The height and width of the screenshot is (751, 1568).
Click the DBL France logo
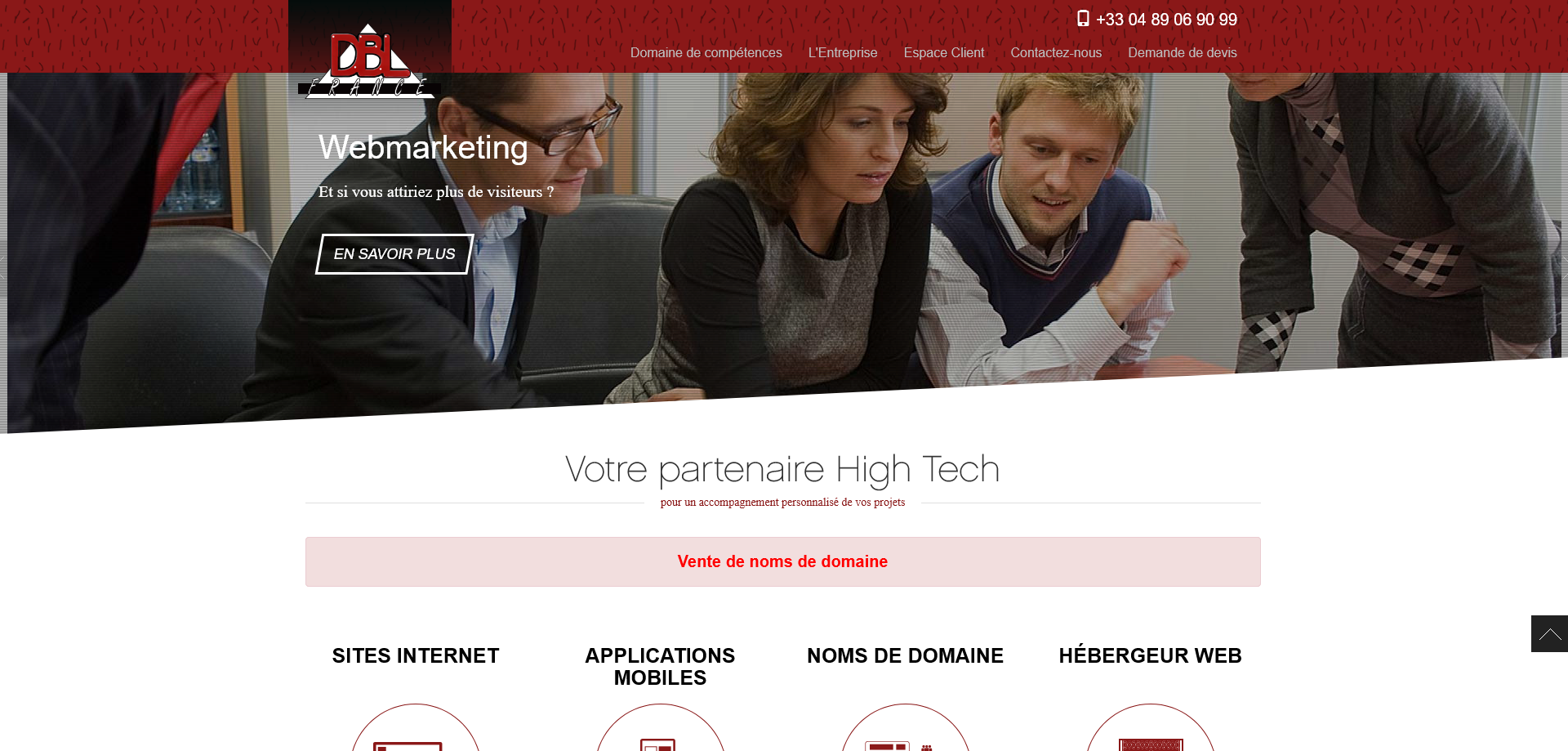[x=370, y=61]
